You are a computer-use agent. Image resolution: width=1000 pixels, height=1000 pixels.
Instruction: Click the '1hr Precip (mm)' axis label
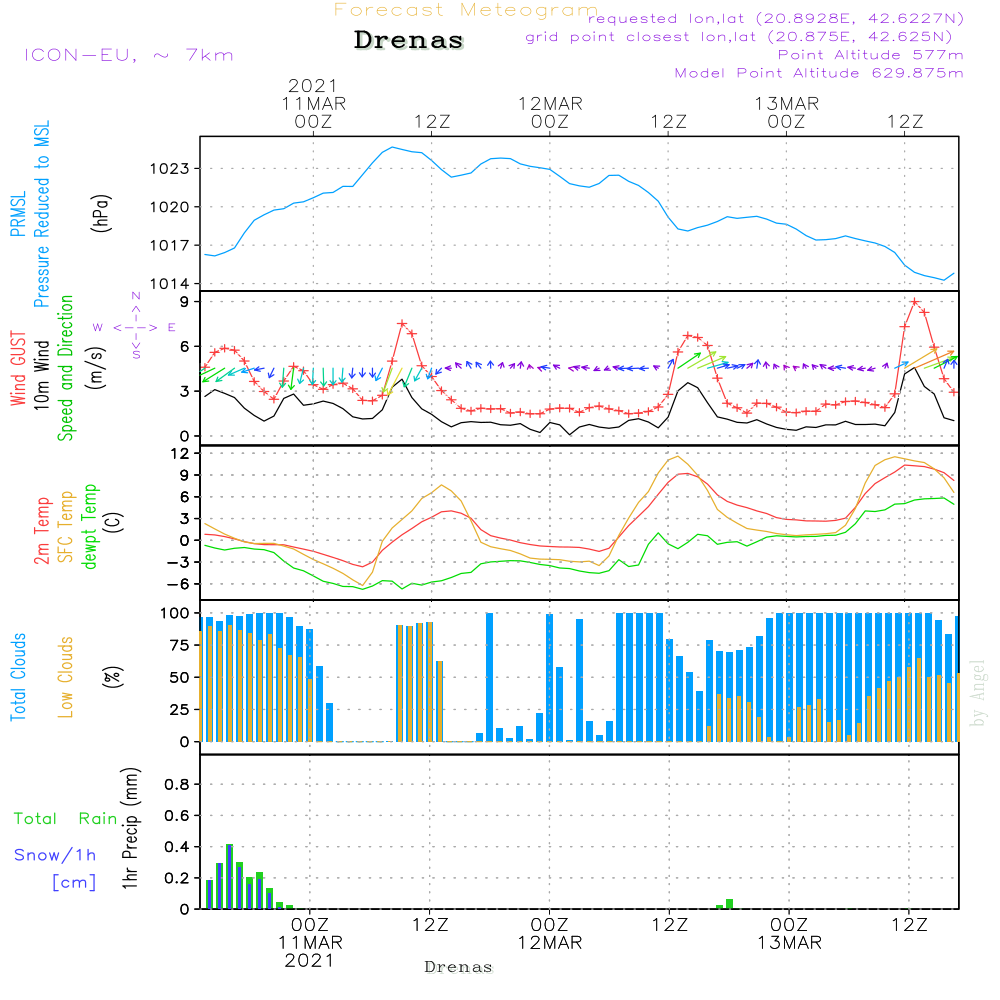pyautogui.click(x=131, y=828)
